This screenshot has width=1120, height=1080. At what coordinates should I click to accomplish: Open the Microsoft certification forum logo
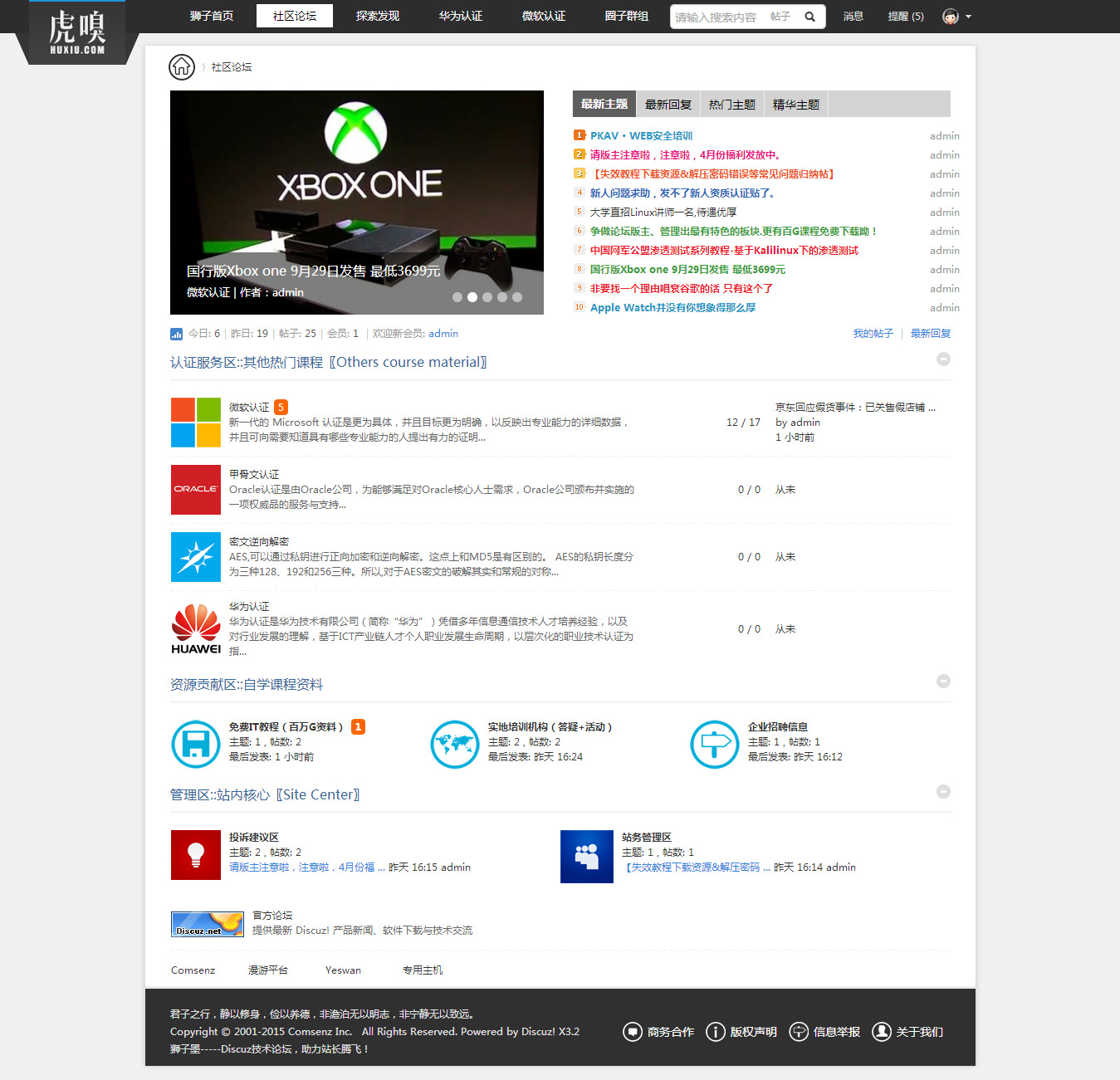[x=196, y=423]
